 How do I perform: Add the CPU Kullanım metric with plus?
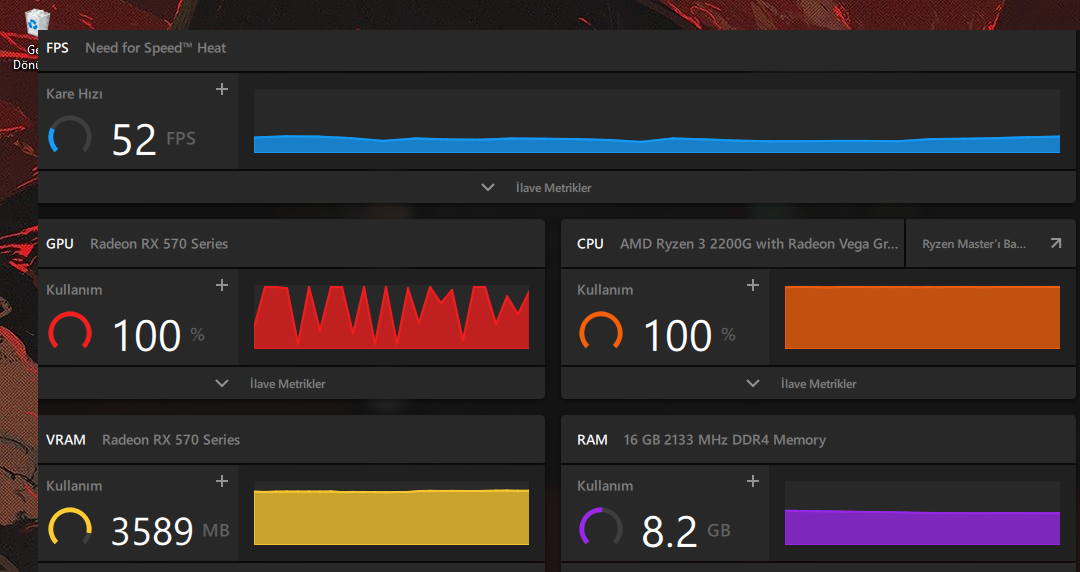[753, 285]
